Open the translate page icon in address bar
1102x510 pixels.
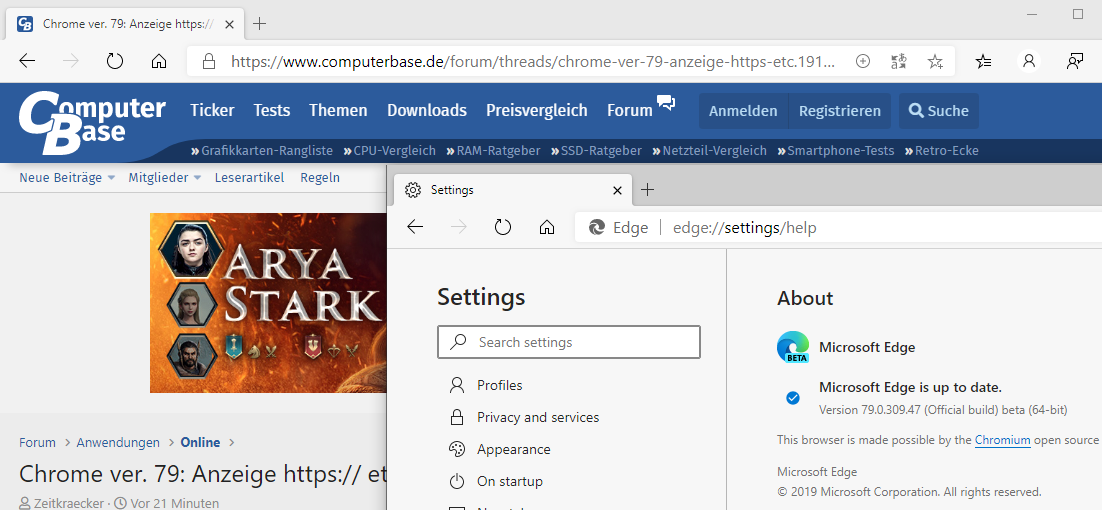(898, 61)
